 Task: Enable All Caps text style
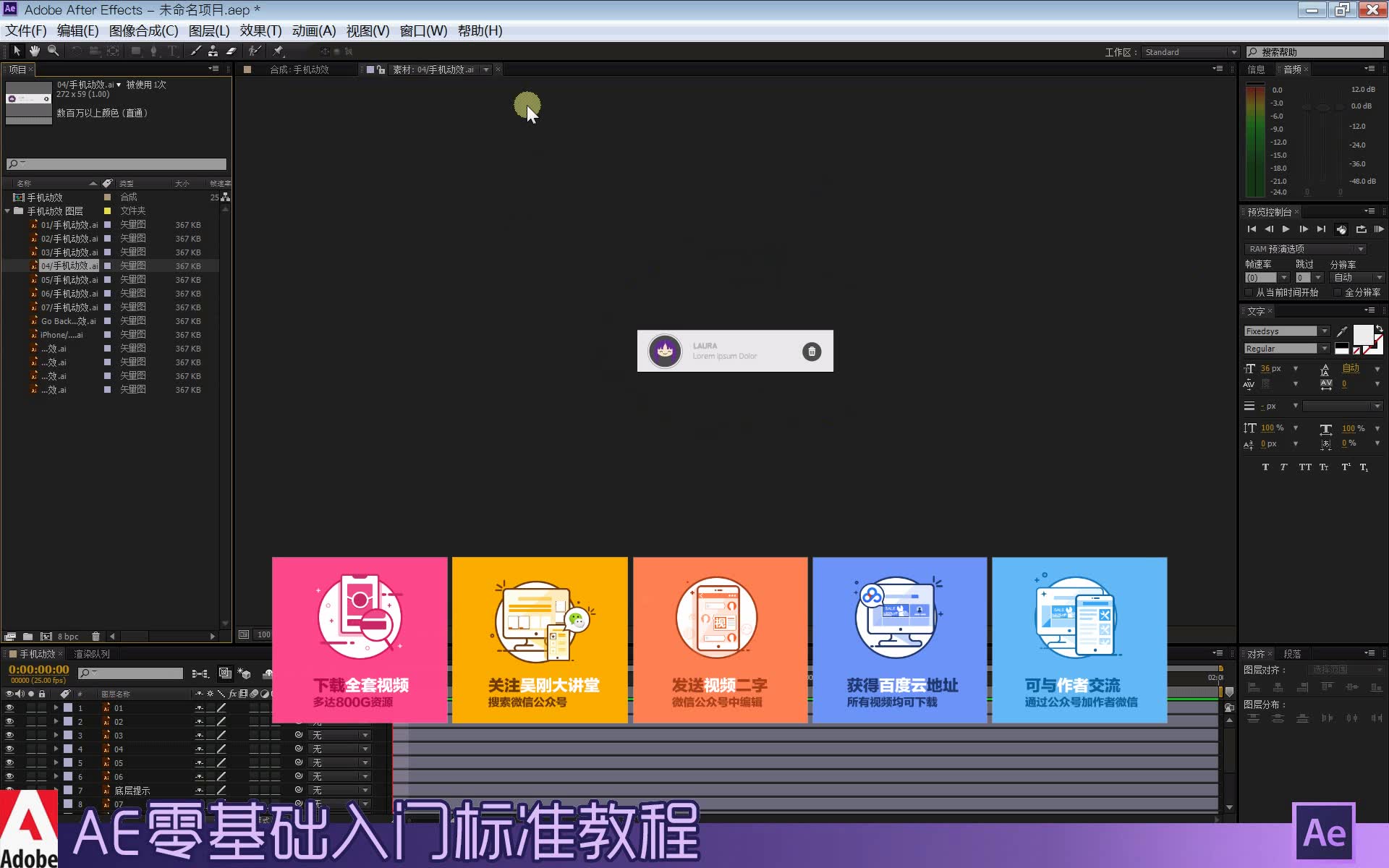pyautogui.click(x=1304, y=467)
